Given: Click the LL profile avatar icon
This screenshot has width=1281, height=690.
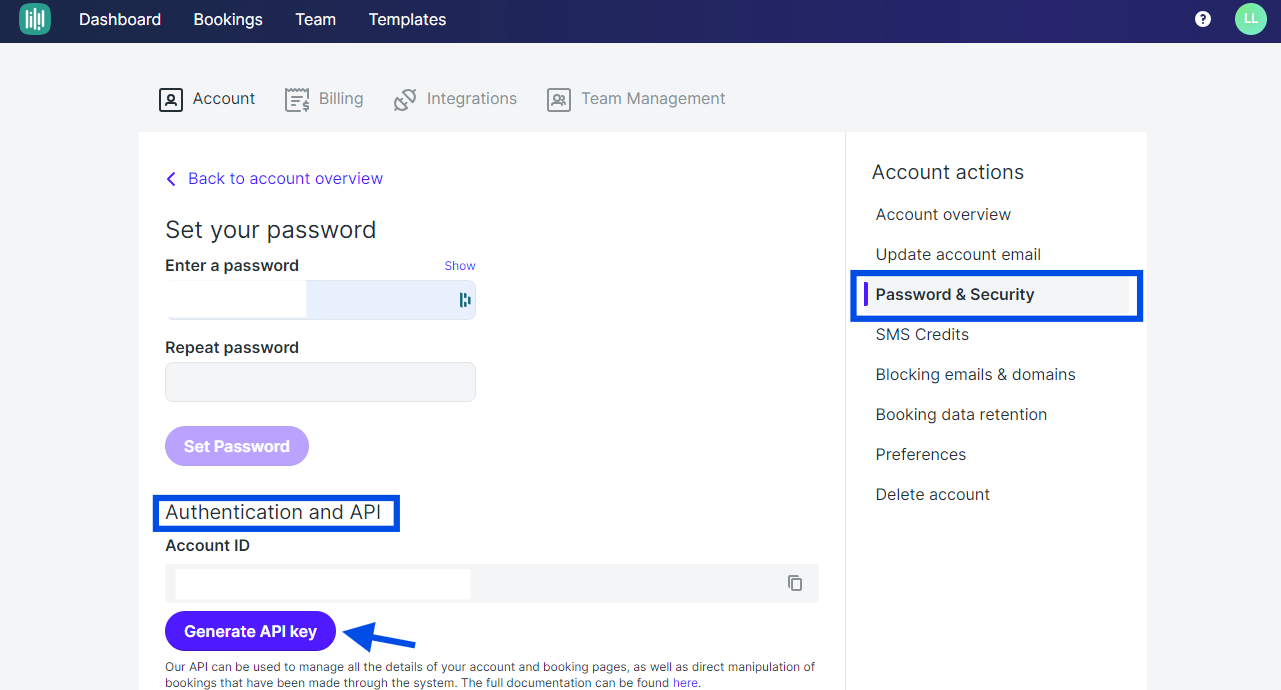Looking at the screenshot, I should [1250, 18].
